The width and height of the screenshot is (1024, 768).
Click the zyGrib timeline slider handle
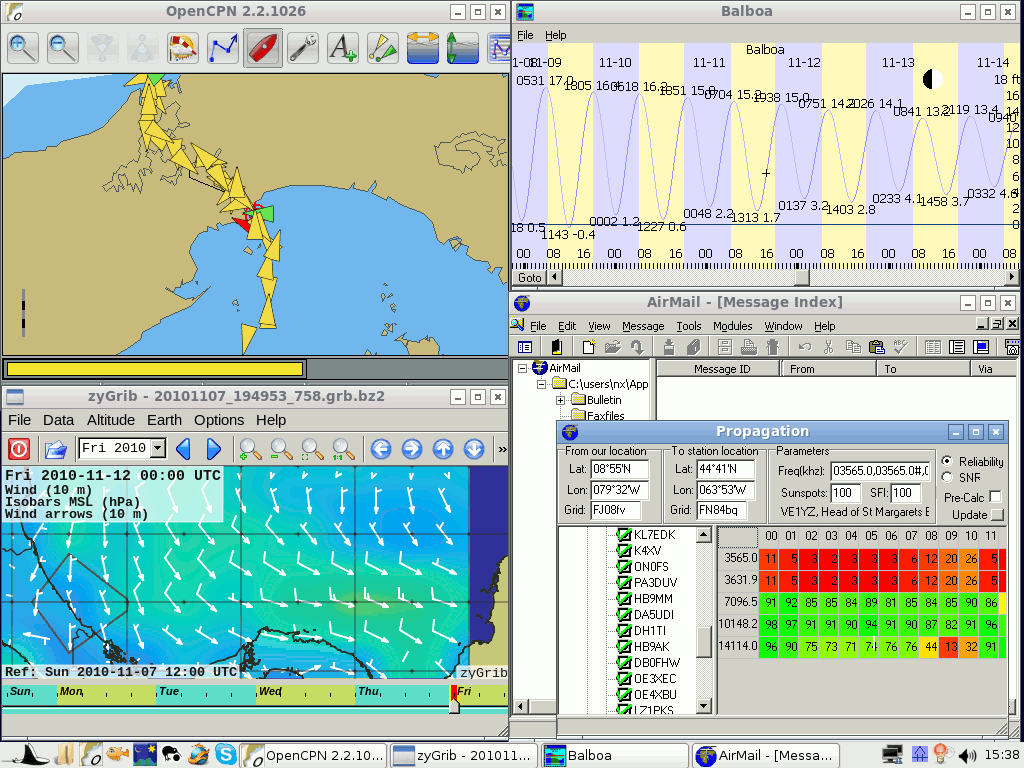coord(454,706)
